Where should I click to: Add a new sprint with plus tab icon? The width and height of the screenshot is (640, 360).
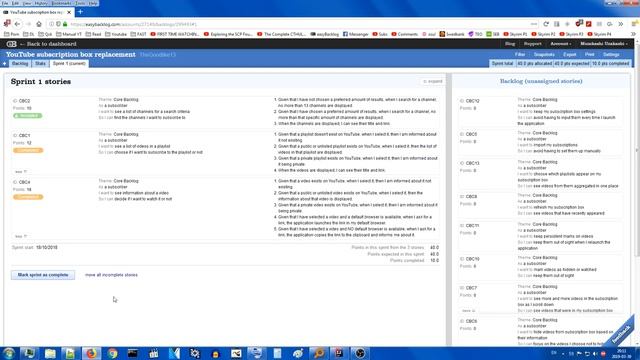pos(4,64)
